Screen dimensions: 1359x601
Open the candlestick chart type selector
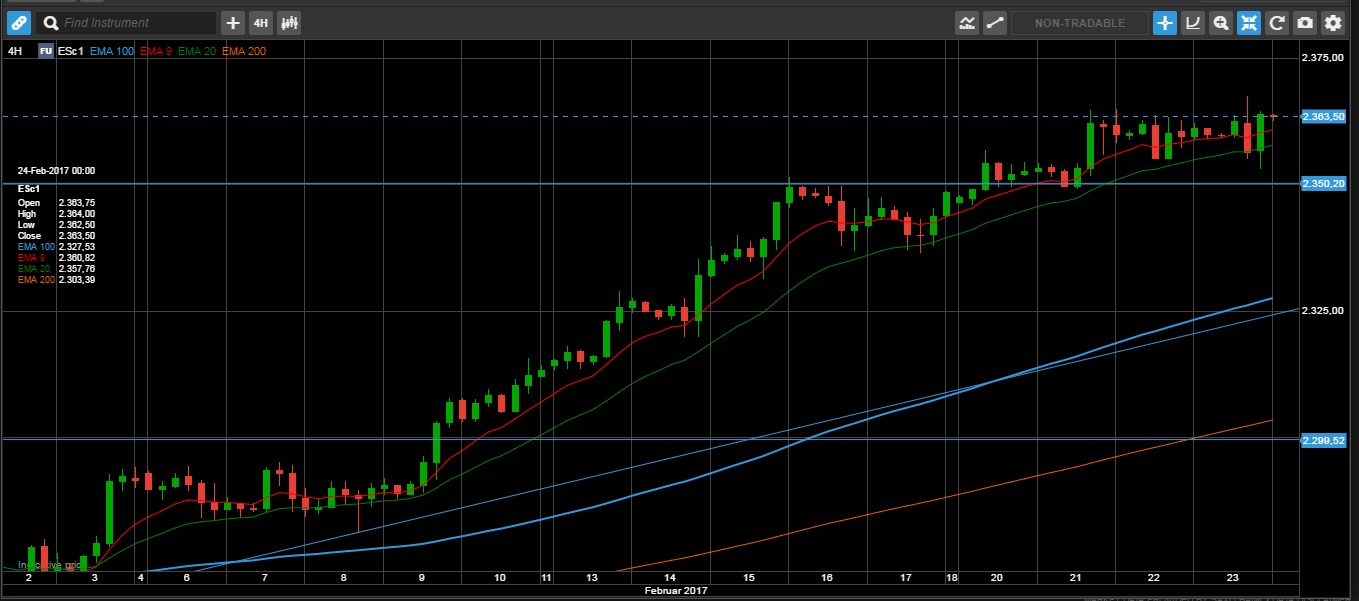289,22
